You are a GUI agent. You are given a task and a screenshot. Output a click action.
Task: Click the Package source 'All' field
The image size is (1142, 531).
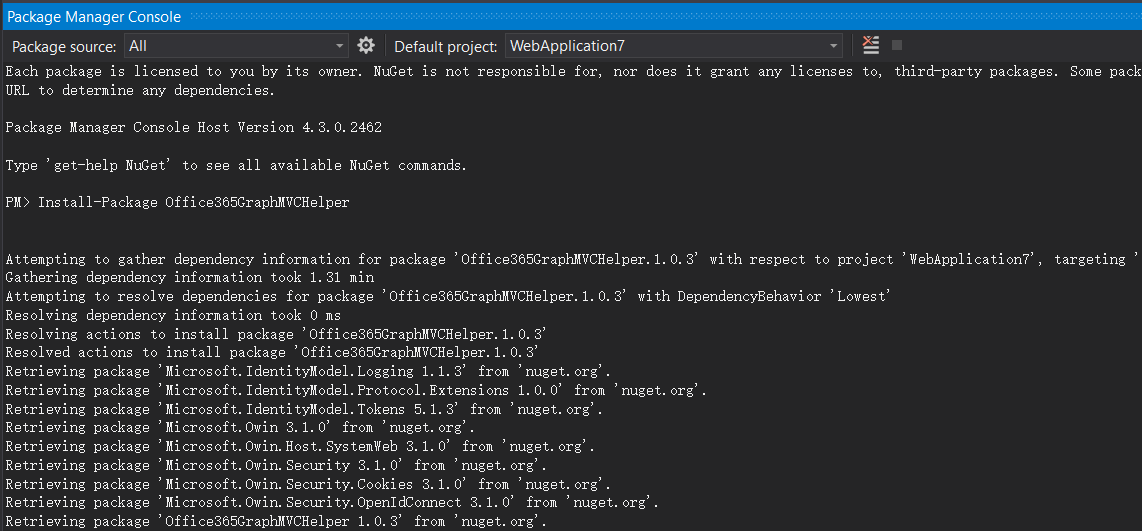pyautogui.click(x=228, y=46)
